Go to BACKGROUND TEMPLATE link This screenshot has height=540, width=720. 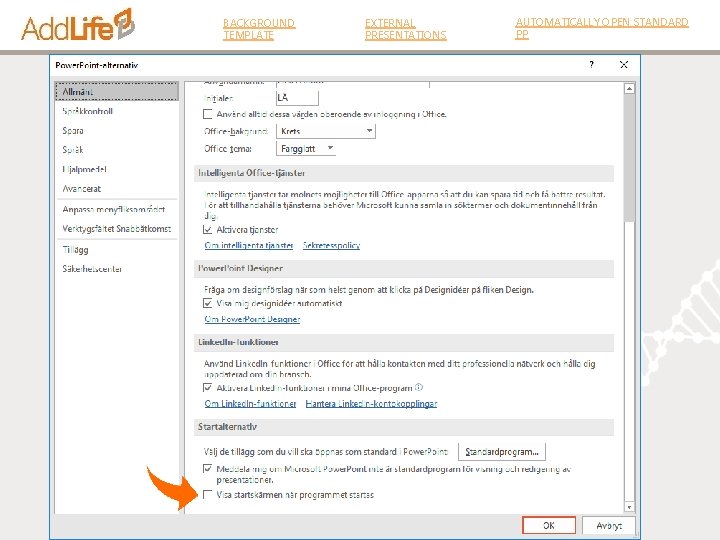259,29
